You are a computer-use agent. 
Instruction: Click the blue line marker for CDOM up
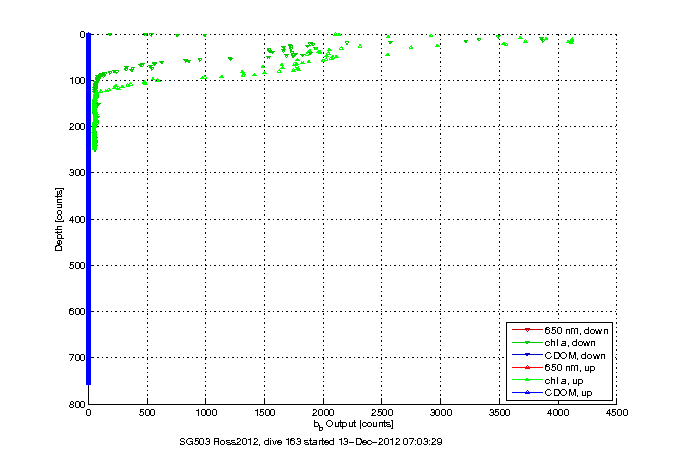pyautogui.click(x=527, y=392)
